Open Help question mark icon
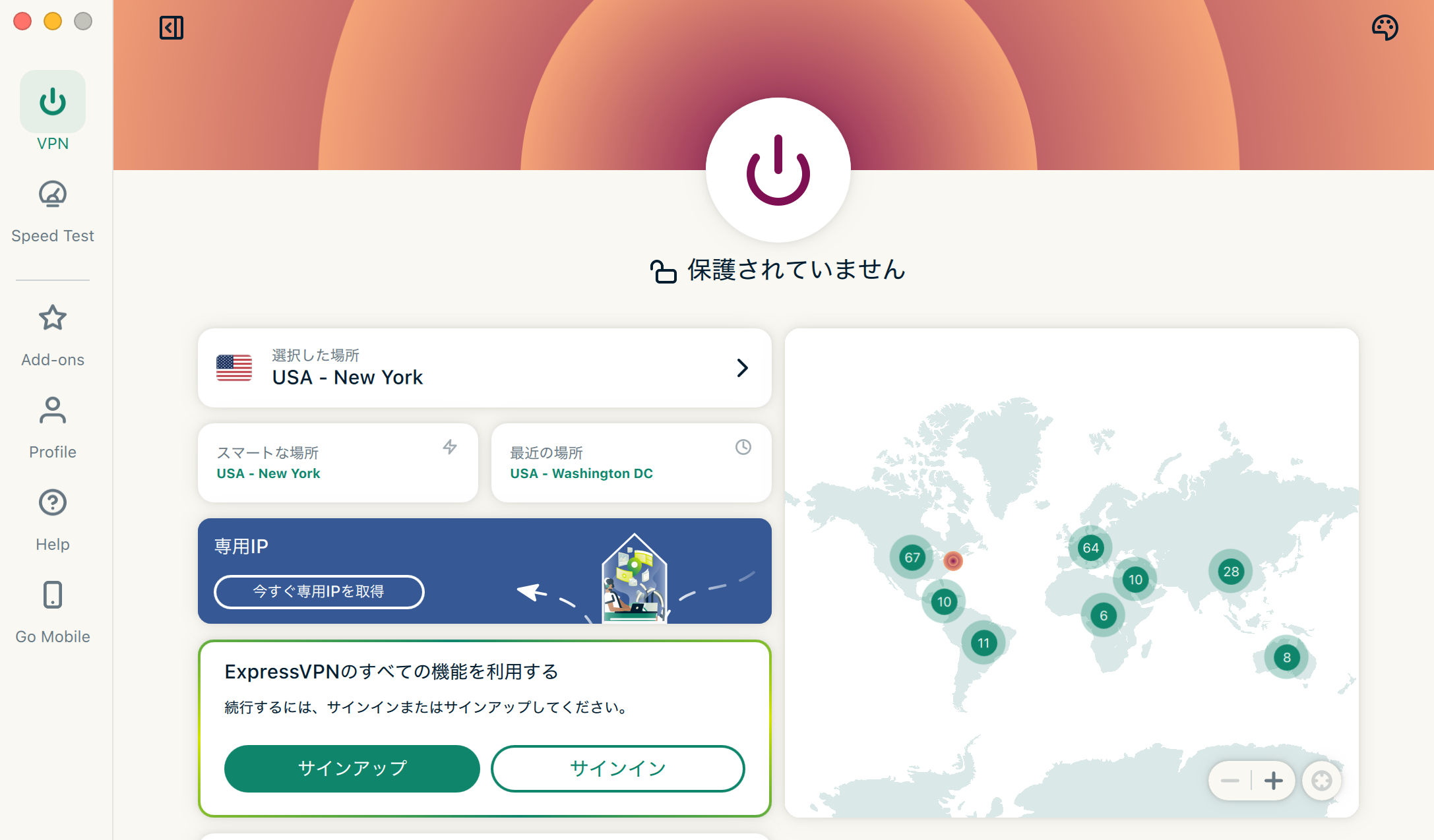The image size is (1434, 840). (53, 502)
